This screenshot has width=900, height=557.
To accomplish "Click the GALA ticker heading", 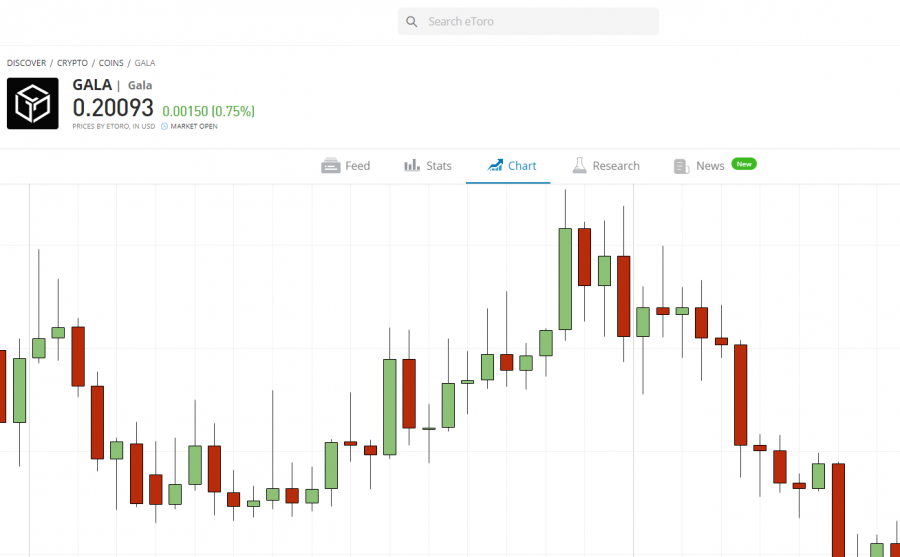I will coord(92,85).
